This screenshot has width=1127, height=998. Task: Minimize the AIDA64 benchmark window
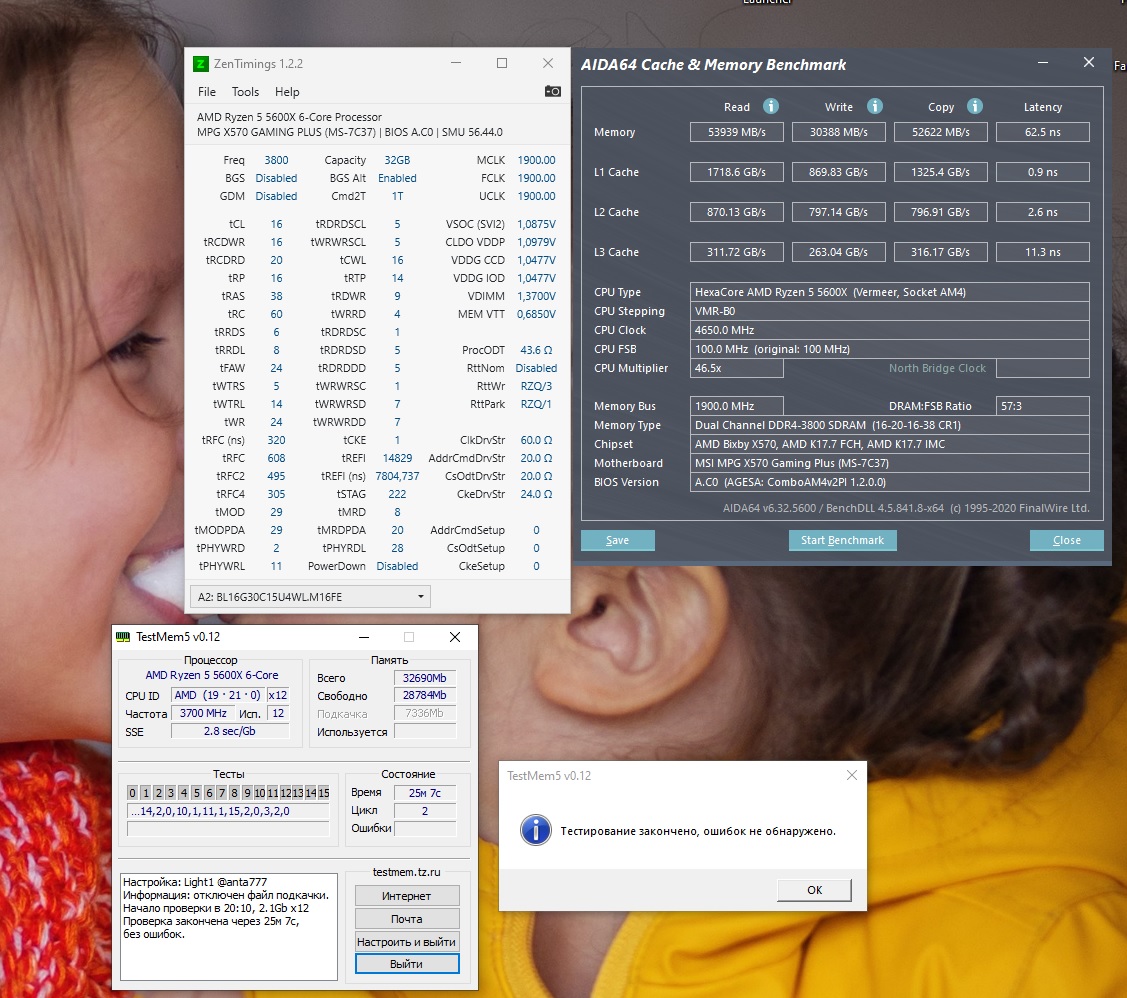point(1043,63)
